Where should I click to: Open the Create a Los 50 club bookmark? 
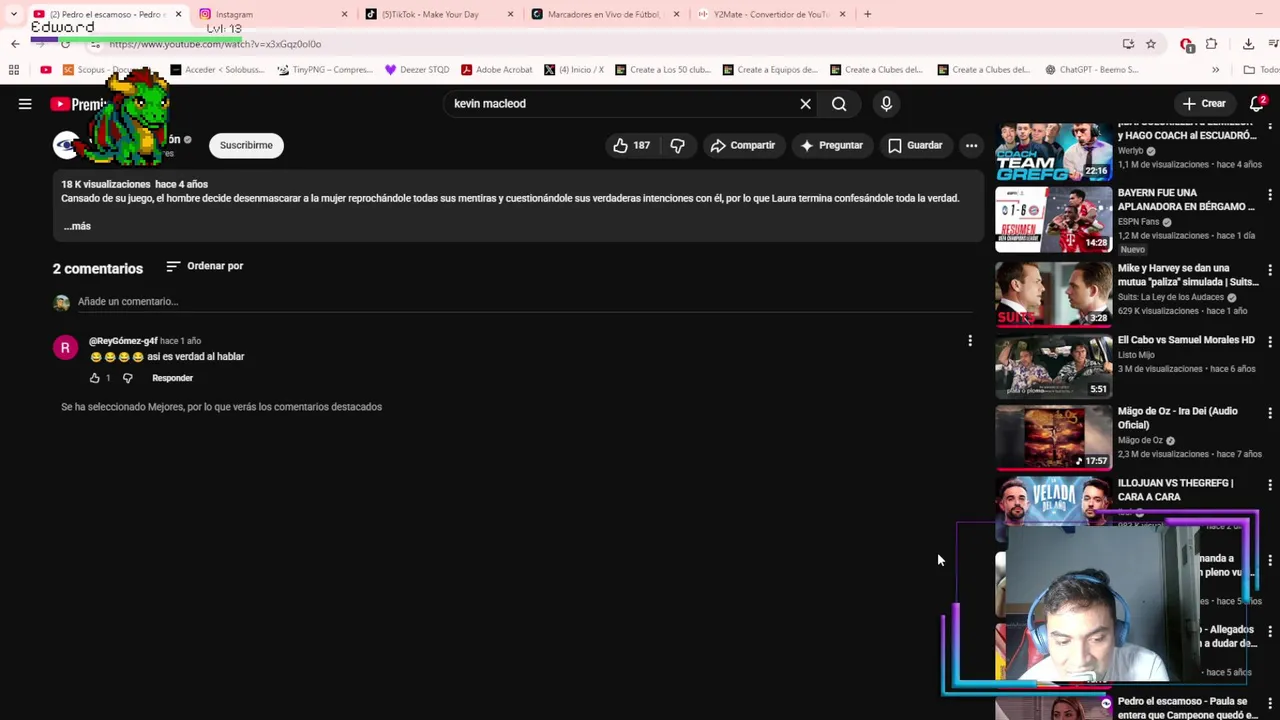coord(663,70)
